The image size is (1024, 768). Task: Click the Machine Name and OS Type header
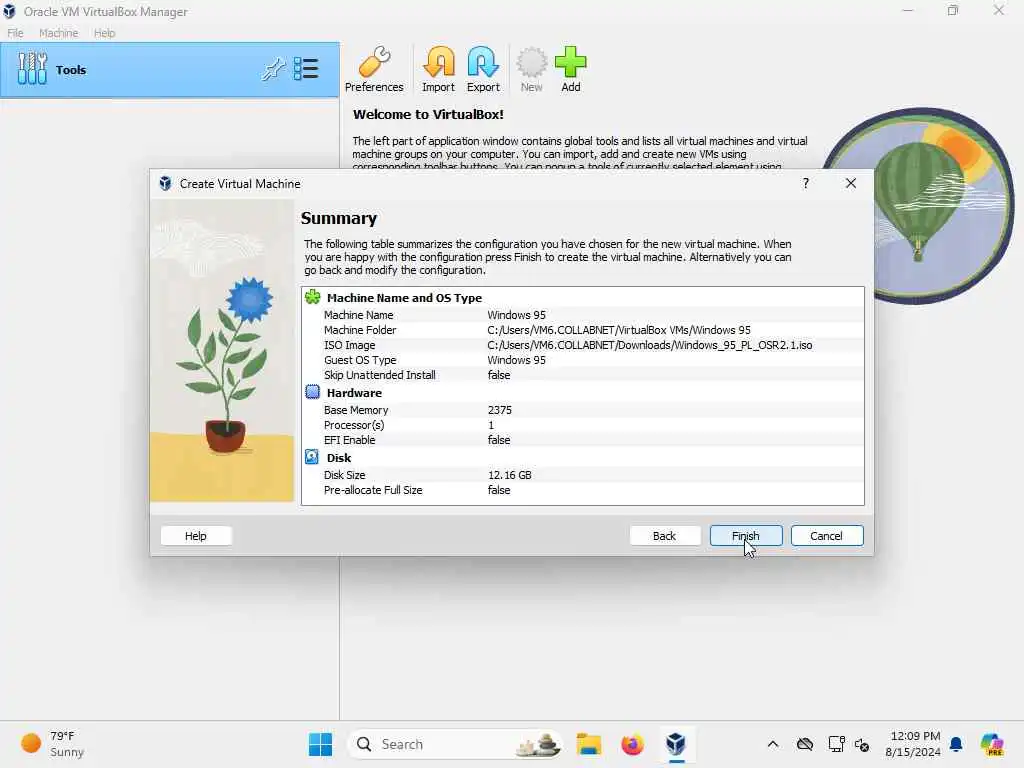(404, 298)
